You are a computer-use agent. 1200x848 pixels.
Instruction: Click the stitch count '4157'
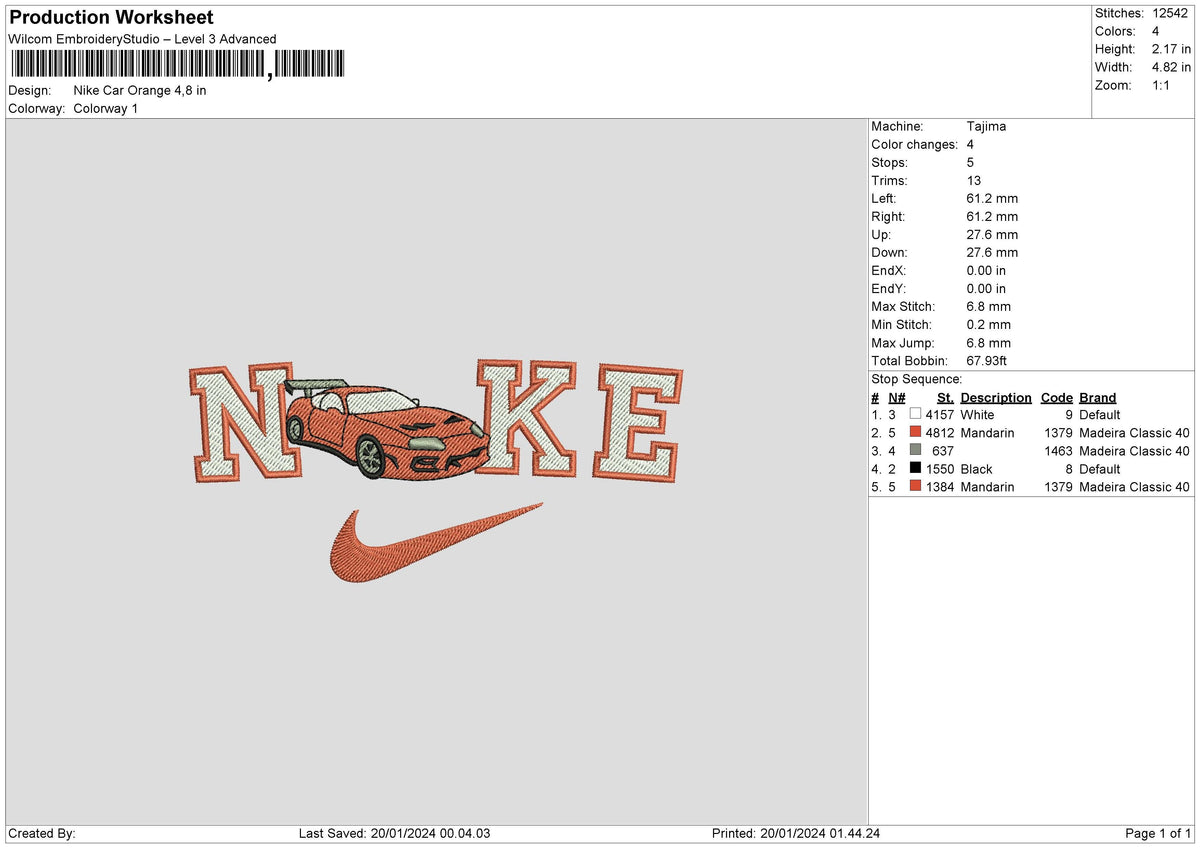939,414
